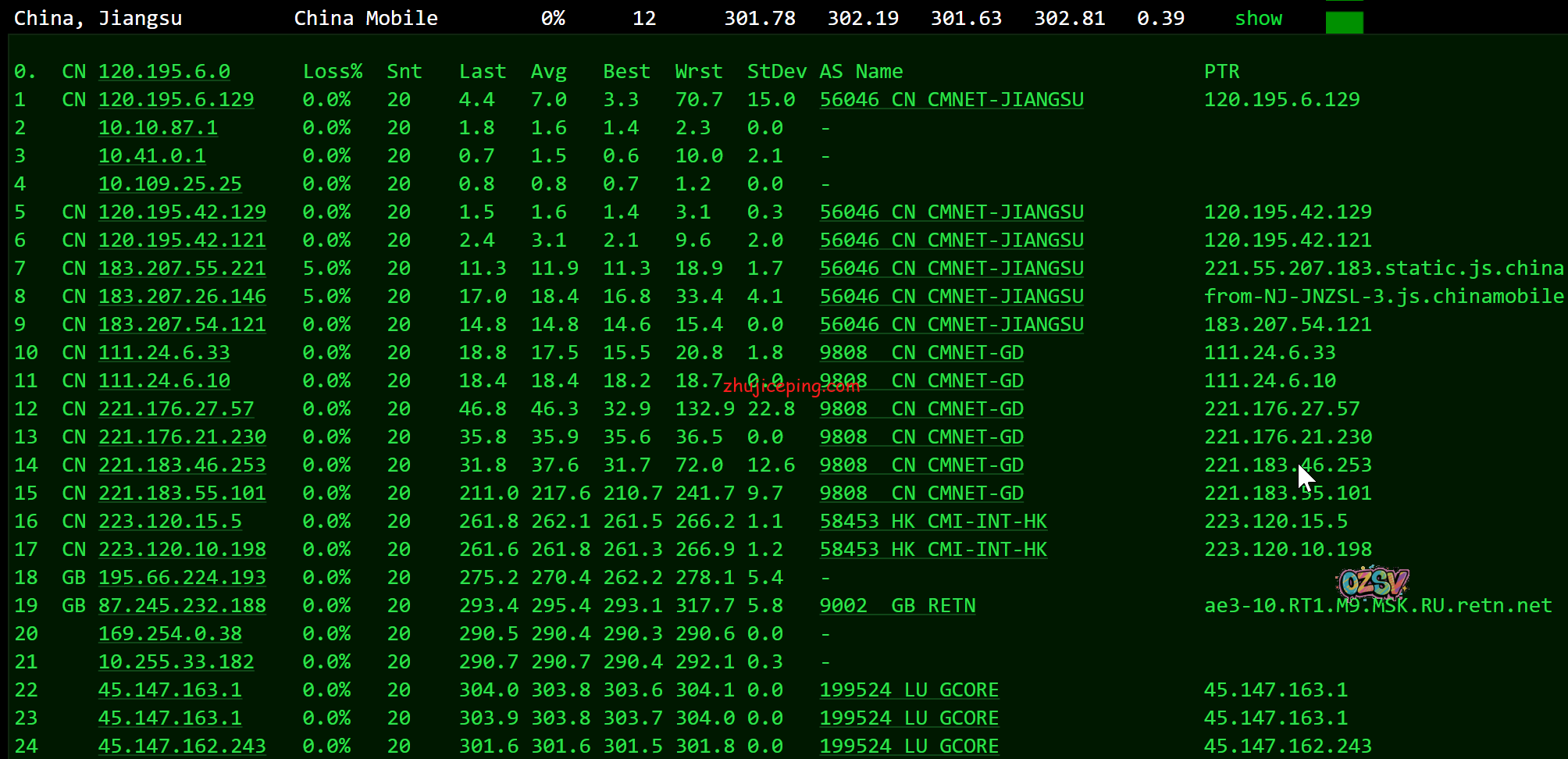The image size is (1568, 759).
Task: Open the 223.120.15.5 IP link
Action: [x=169, y=522]
